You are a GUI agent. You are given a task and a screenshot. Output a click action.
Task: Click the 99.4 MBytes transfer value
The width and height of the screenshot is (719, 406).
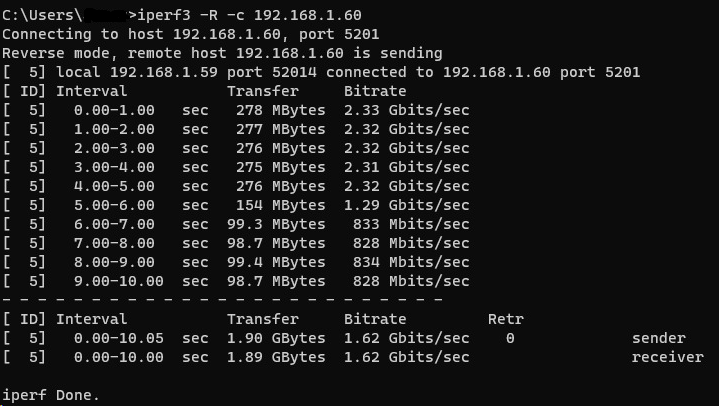(x=276, y=262)
